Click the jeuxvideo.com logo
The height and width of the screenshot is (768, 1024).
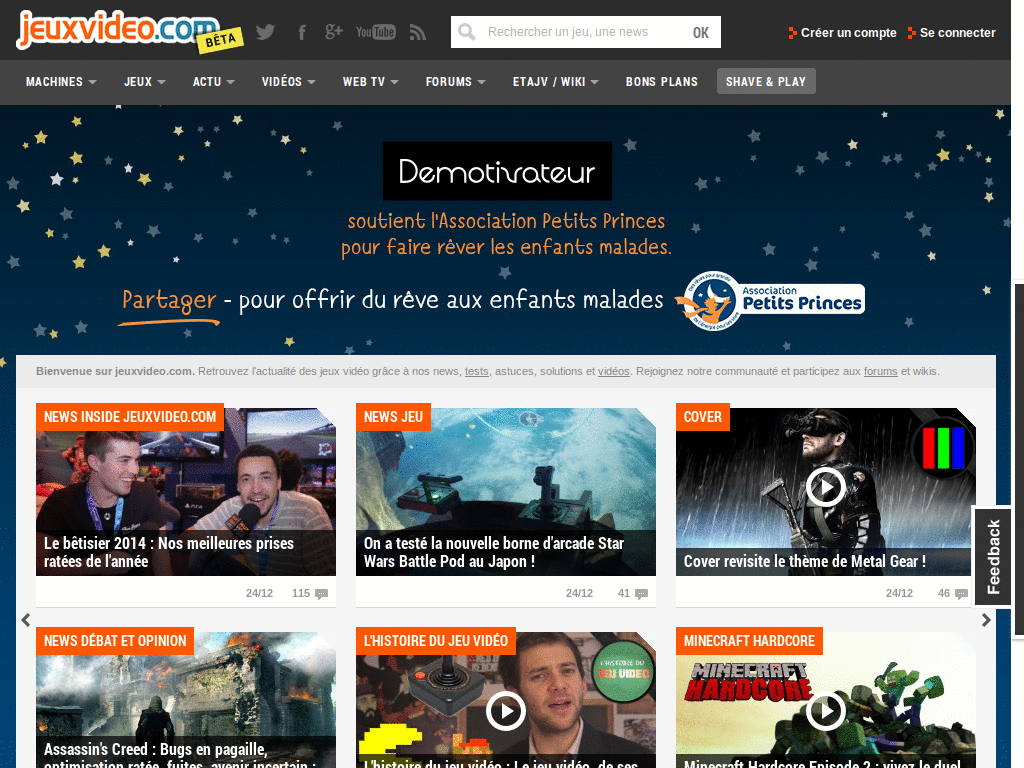point(129,31)
